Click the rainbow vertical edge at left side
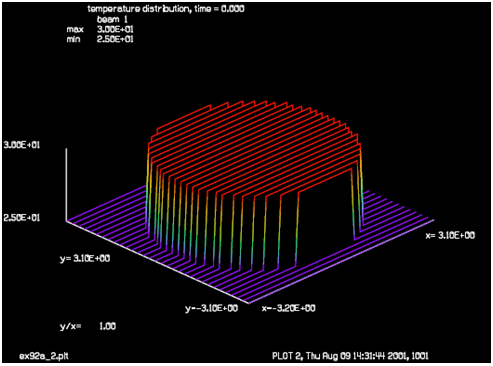The height and width of the screenshot is (366, 493). [x=148, y=188]
